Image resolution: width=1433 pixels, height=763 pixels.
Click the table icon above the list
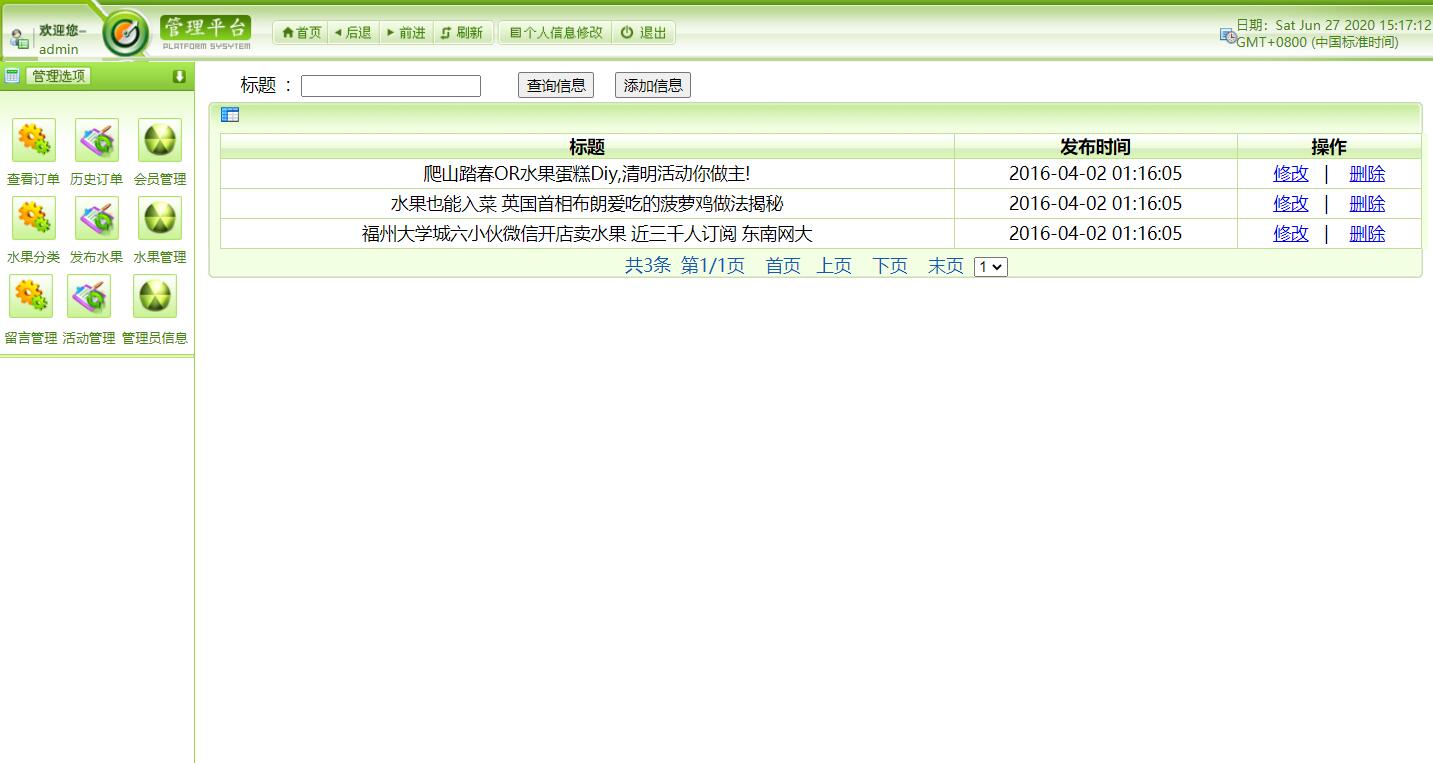(230, 114)
